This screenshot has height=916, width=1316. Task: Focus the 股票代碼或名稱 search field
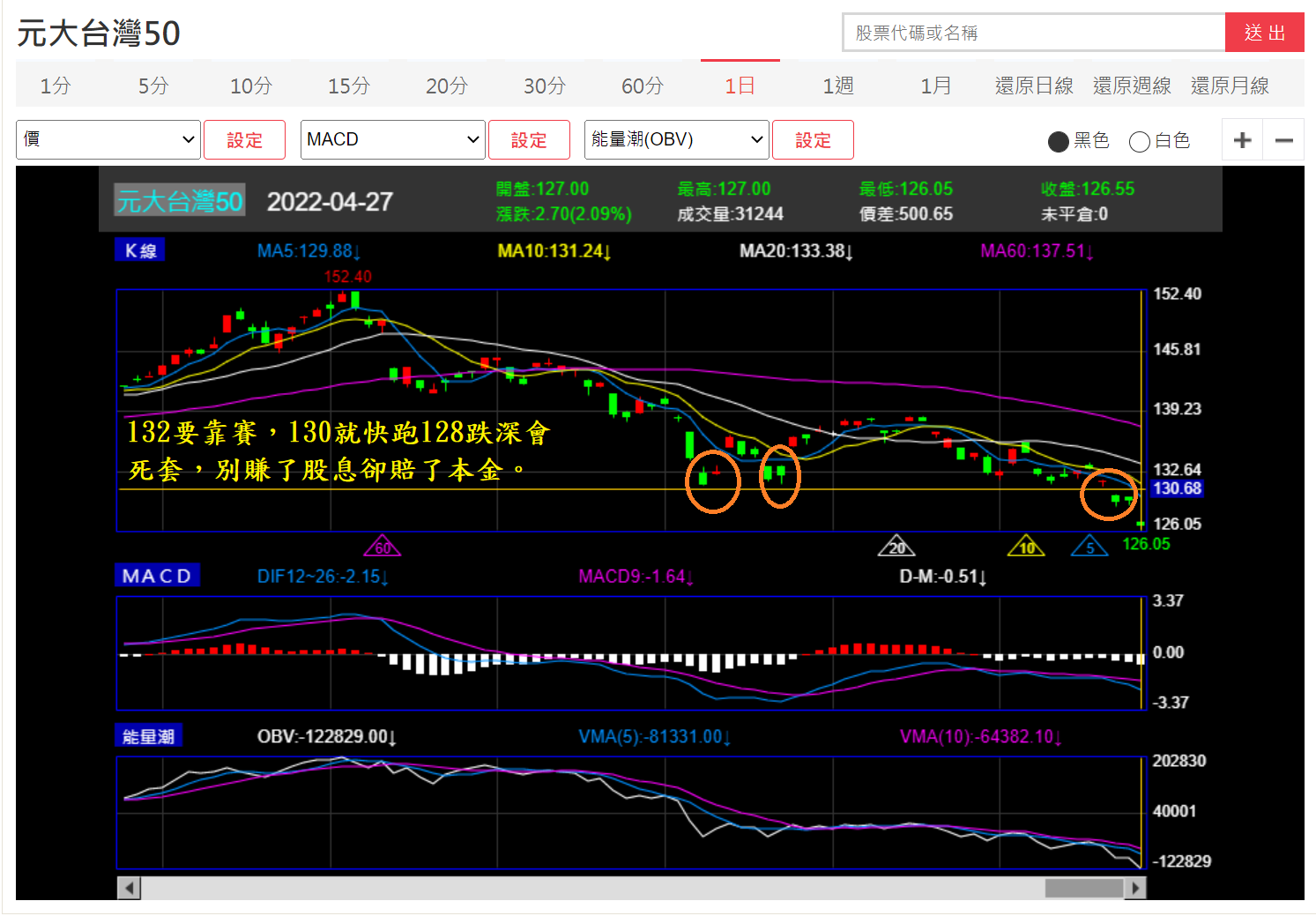(1034, 33)
